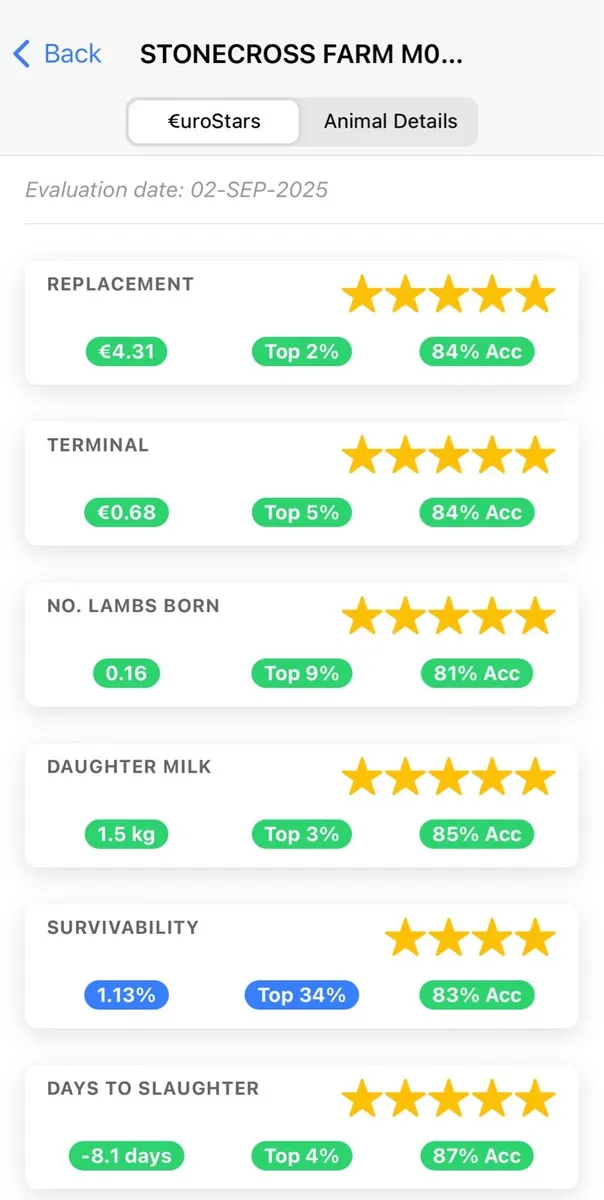
Task: Select the blue Top 34% badge
Action: pos(301,995)
